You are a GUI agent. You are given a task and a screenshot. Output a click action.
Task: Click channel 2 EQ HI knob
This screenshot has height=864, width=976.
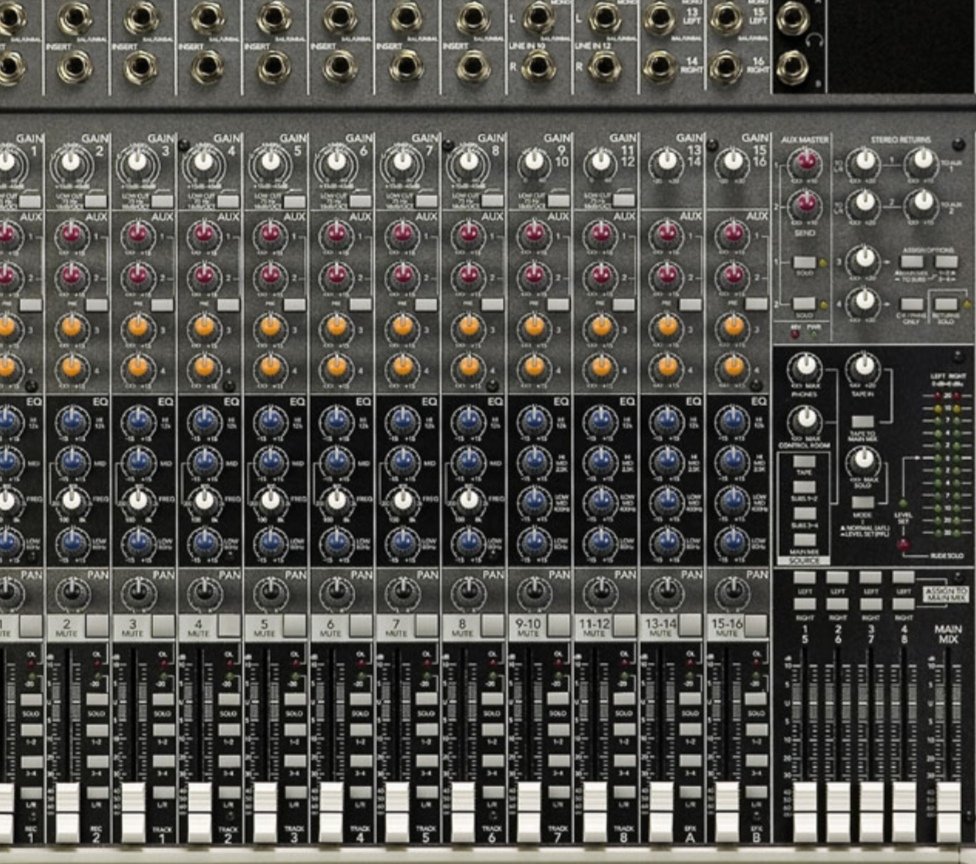click(x=72, y=422)
